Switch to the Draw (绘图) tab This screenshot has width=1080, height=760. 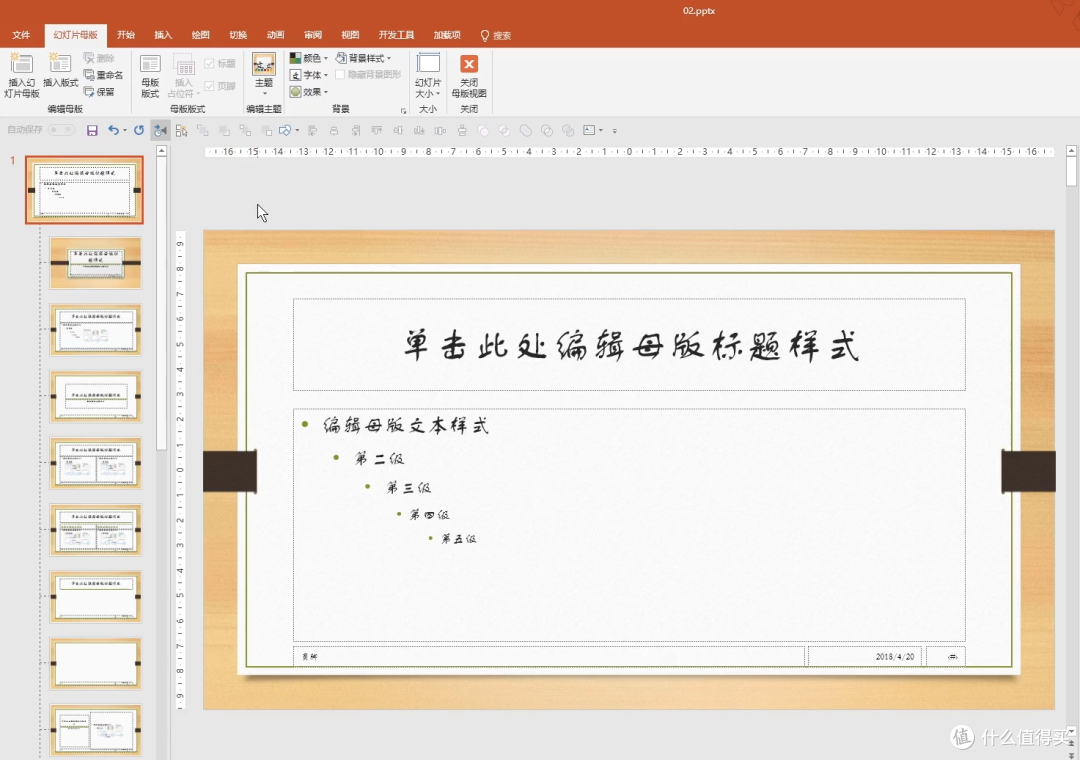pyautogui.click(x=200, y=35)
